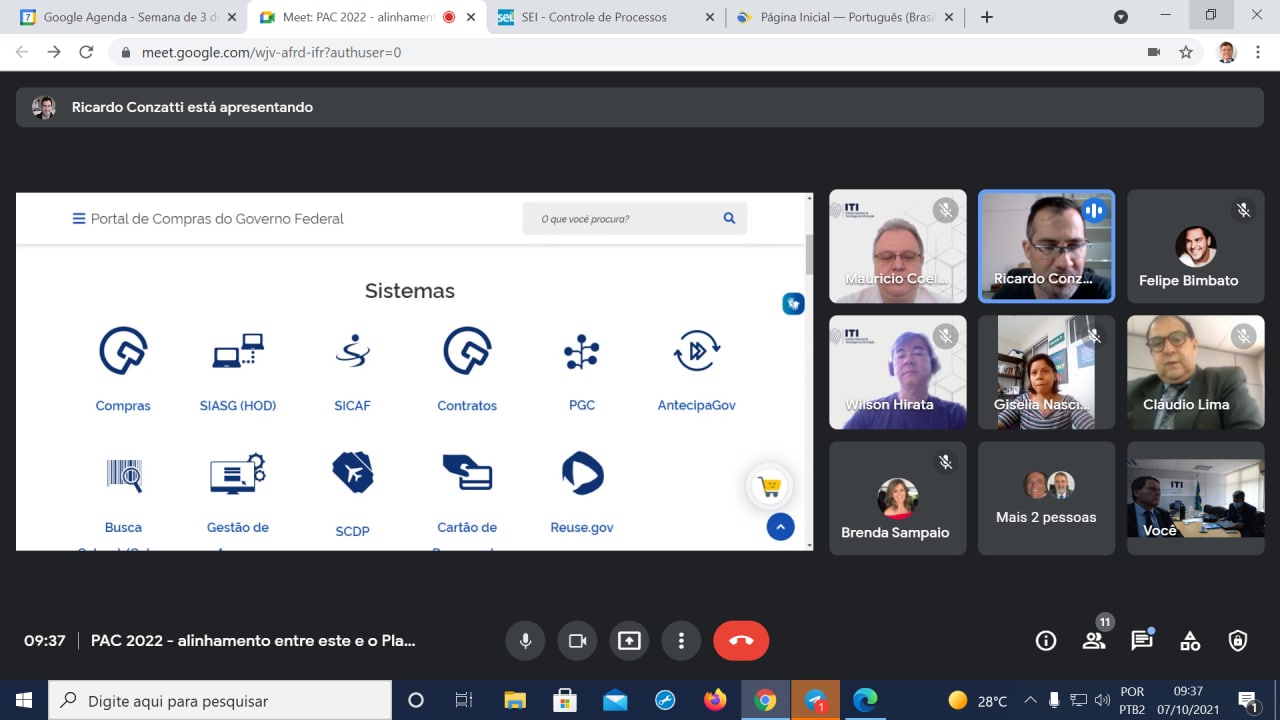Reload the current page

[x=86, y=52]
